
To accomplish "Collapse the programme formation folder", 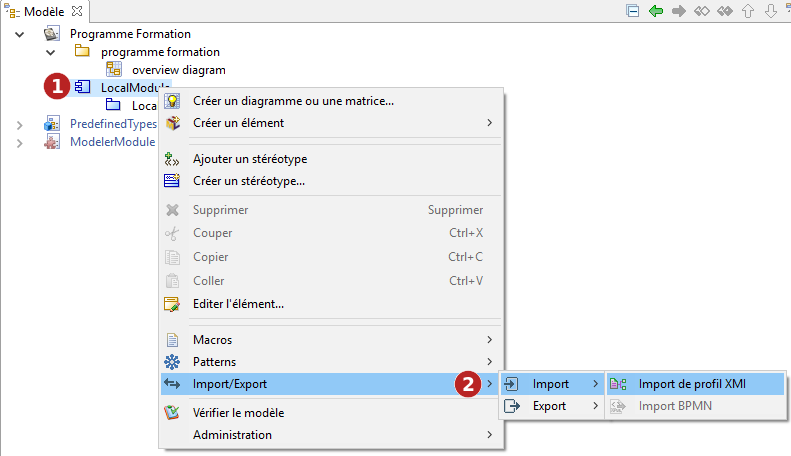I will click(50, 52).
